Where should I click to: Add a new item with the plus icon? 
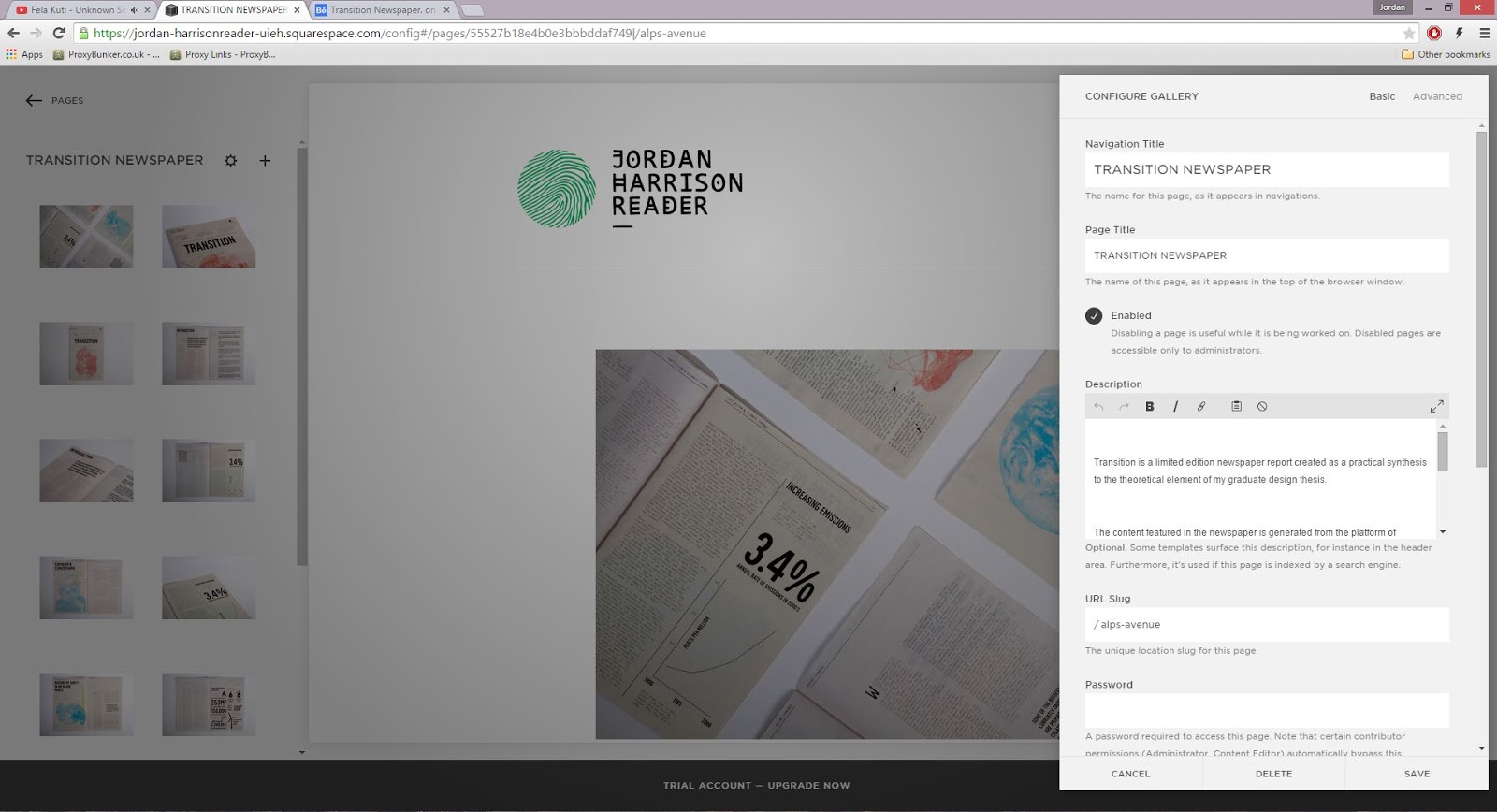tap(265, 161)
